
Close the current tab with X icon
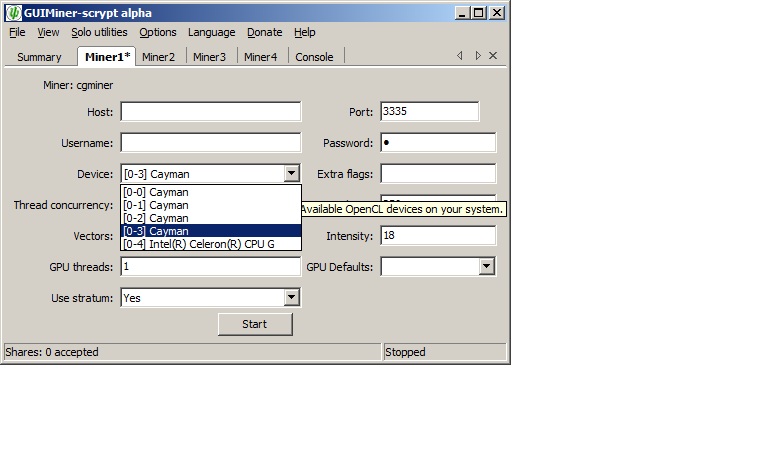click(x=493, y=55)
